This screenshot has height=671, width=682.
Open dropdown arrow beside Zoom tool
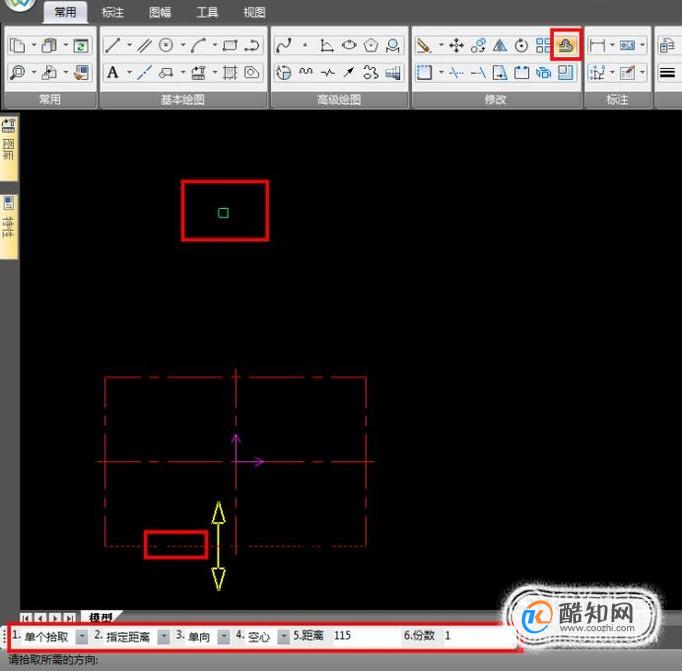coord(34,72)
